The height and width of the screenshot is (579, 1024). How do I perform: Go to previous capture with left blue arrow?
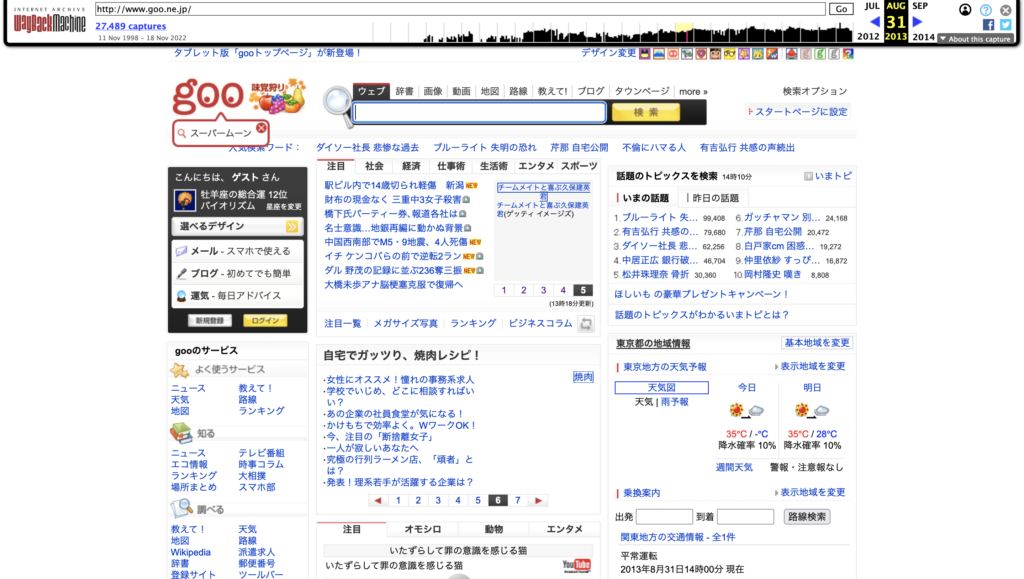874,22
